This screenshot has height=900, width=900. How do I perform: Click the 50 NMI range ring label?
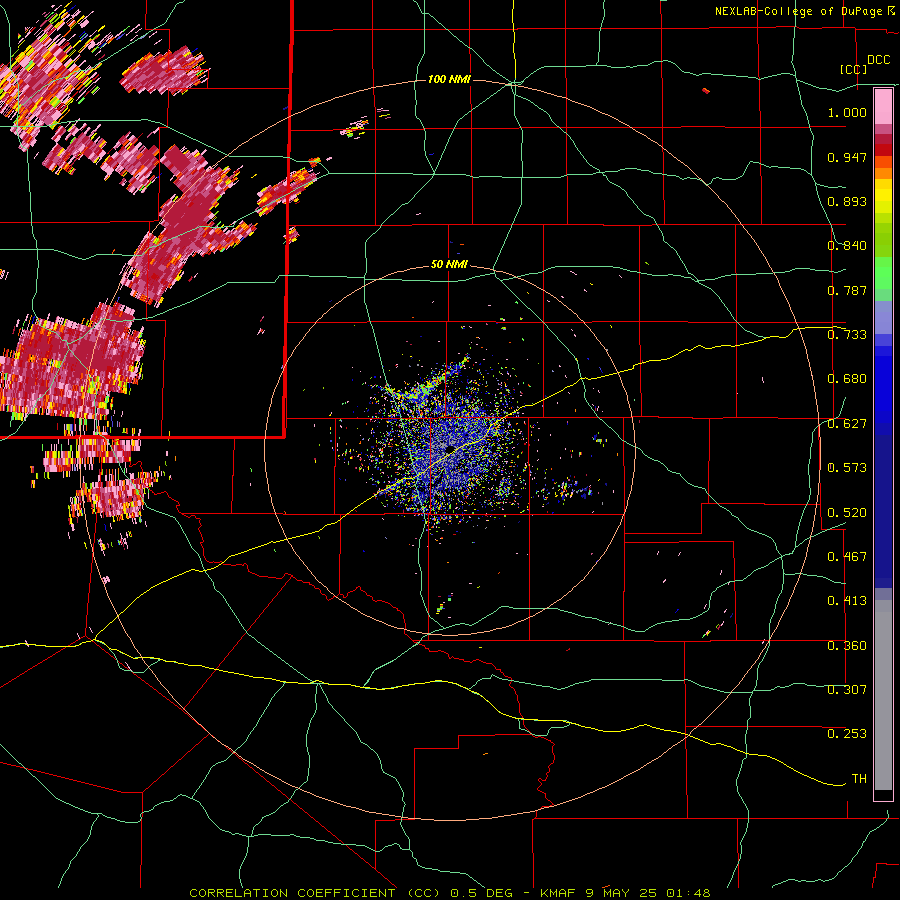[x=449, y=265]
